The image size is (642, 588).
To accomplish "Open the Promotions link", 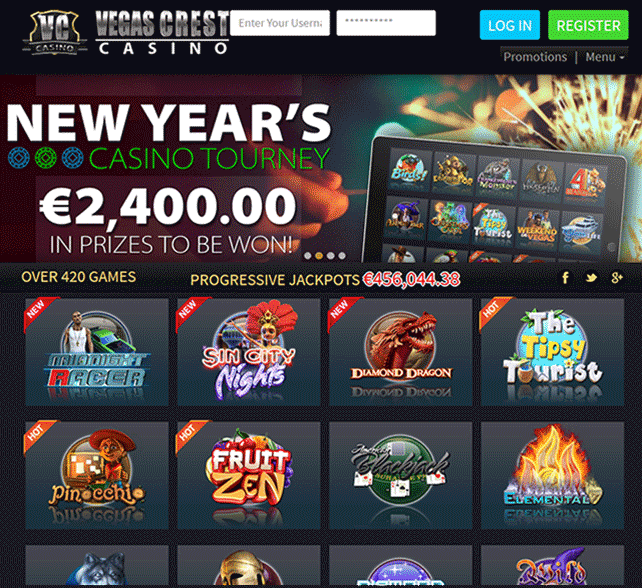I will [x=535, y=57].
